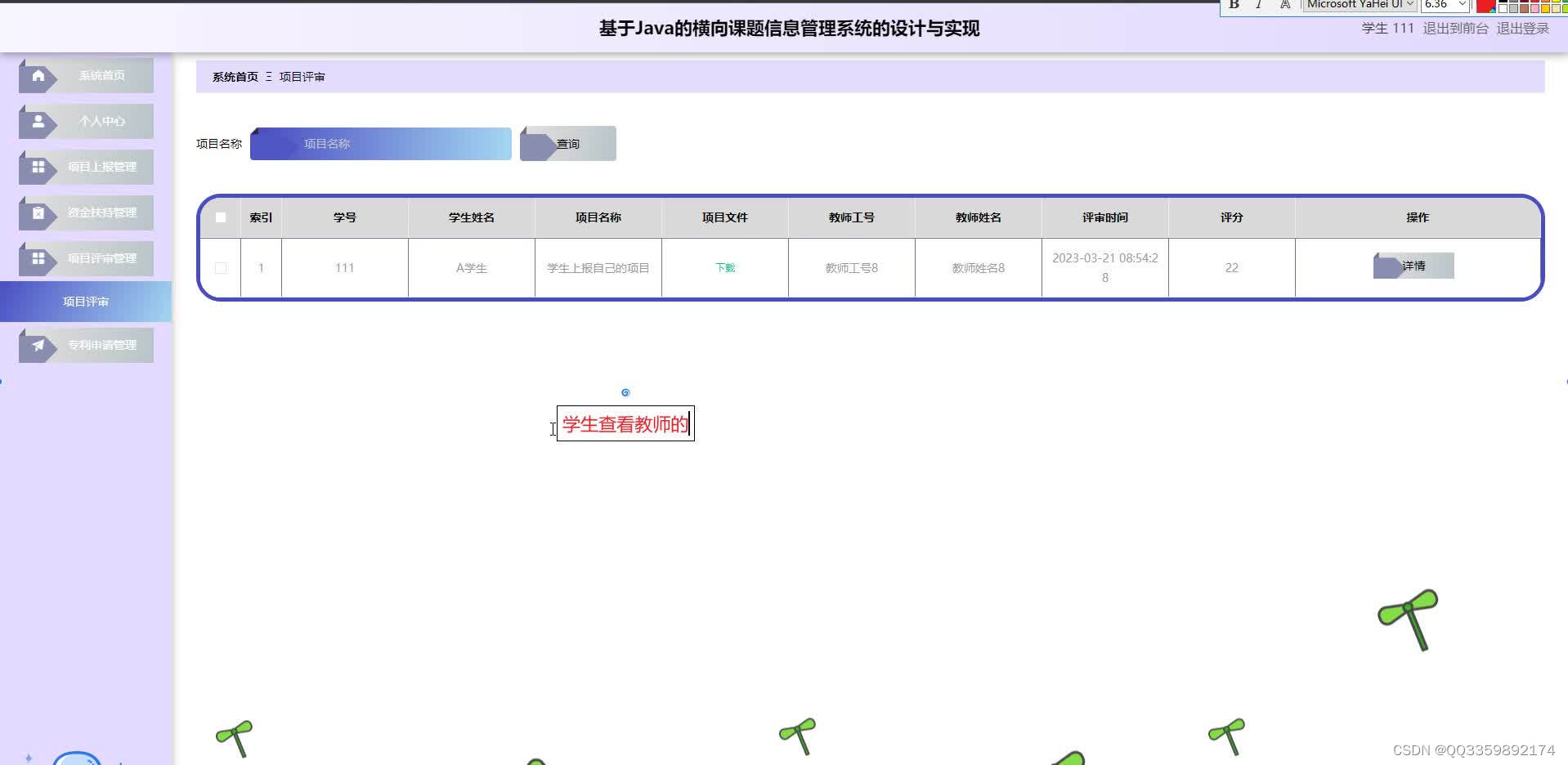Click 系统首页 in the breadcrumb
This screenshot has width=1568, height=765.
235,77
